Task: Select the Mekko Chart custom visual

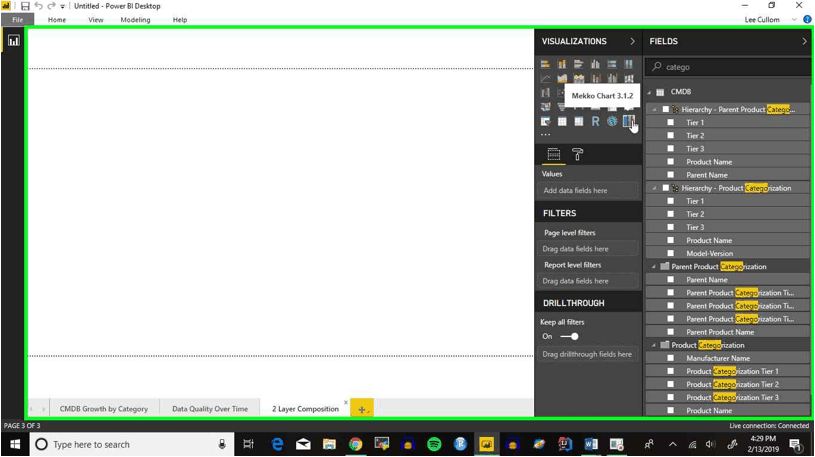Action: (x=629, y=122)
